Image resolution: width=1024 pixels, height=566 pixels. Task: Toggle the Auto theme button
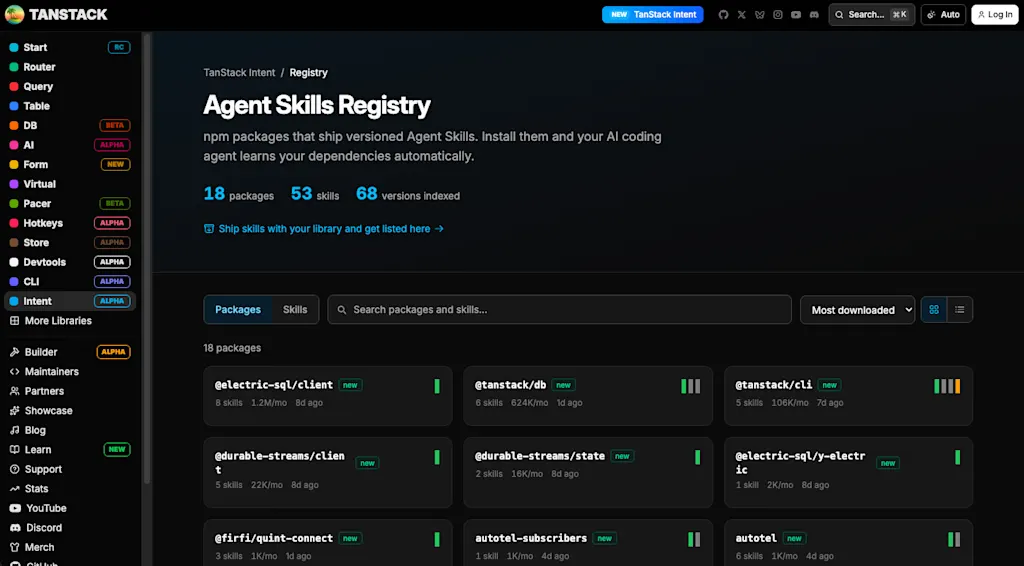[943, 14]
